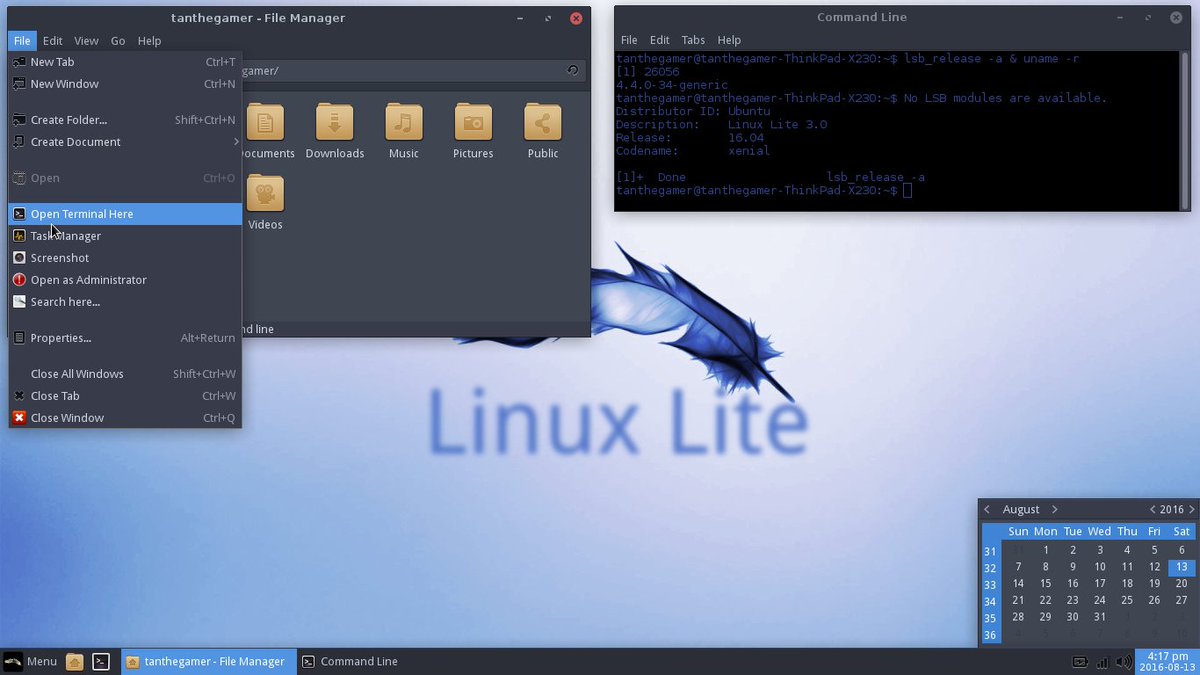Select day 30 in the calendar
Screen dimensions: 1200x675
tap(1072, 617)
